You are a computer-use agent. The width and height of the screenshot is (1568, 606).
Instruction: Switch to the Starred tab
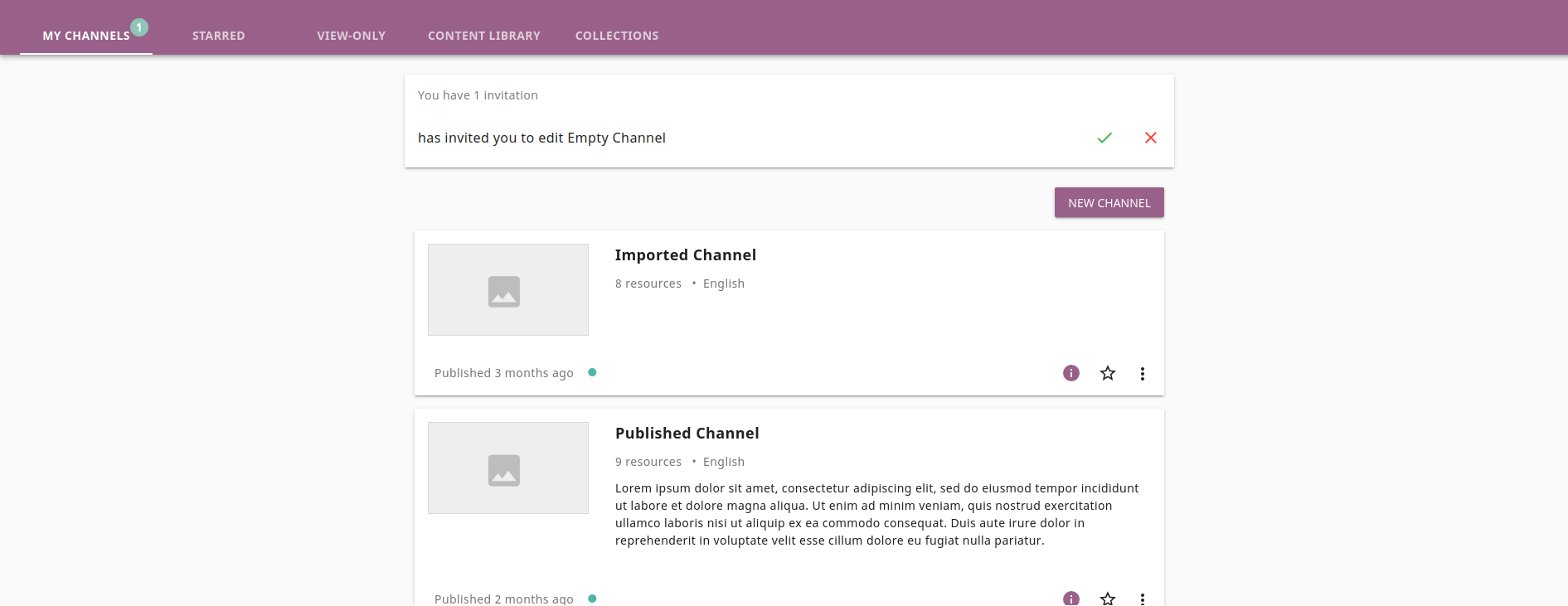tap(219, 36)
